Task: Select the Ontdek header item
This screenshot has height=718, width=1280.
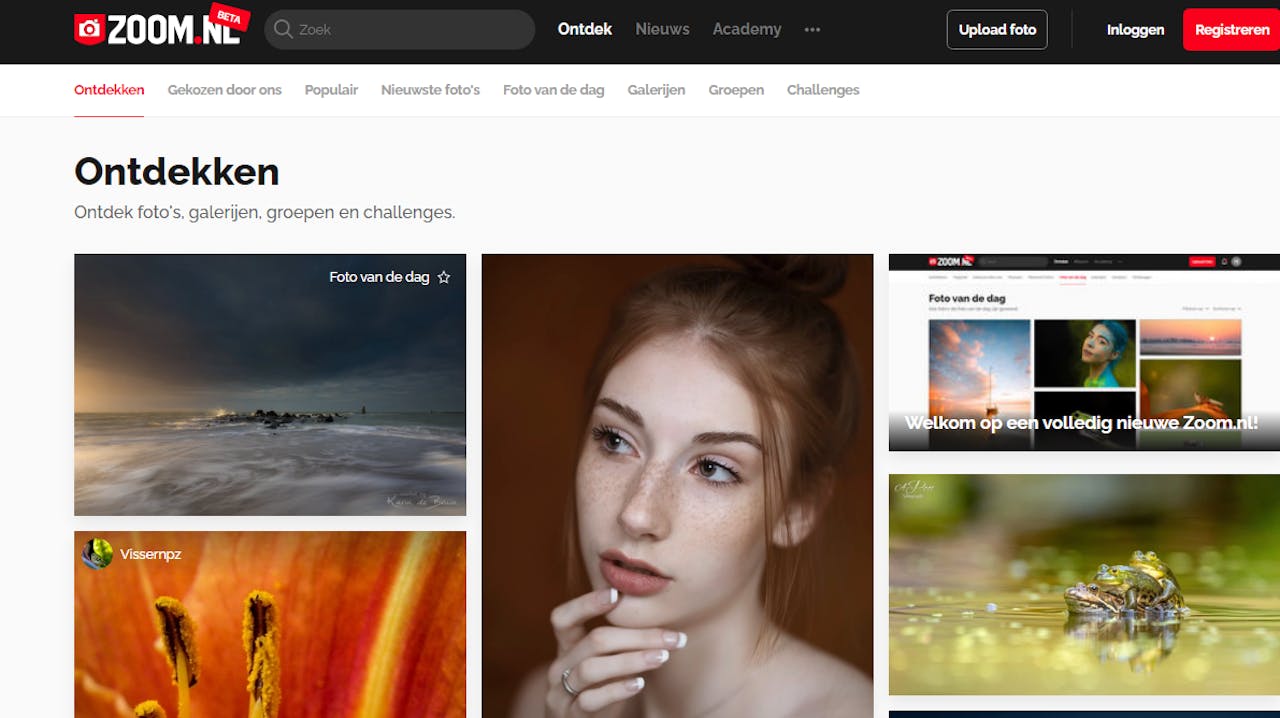Action: tap(585, 29)
